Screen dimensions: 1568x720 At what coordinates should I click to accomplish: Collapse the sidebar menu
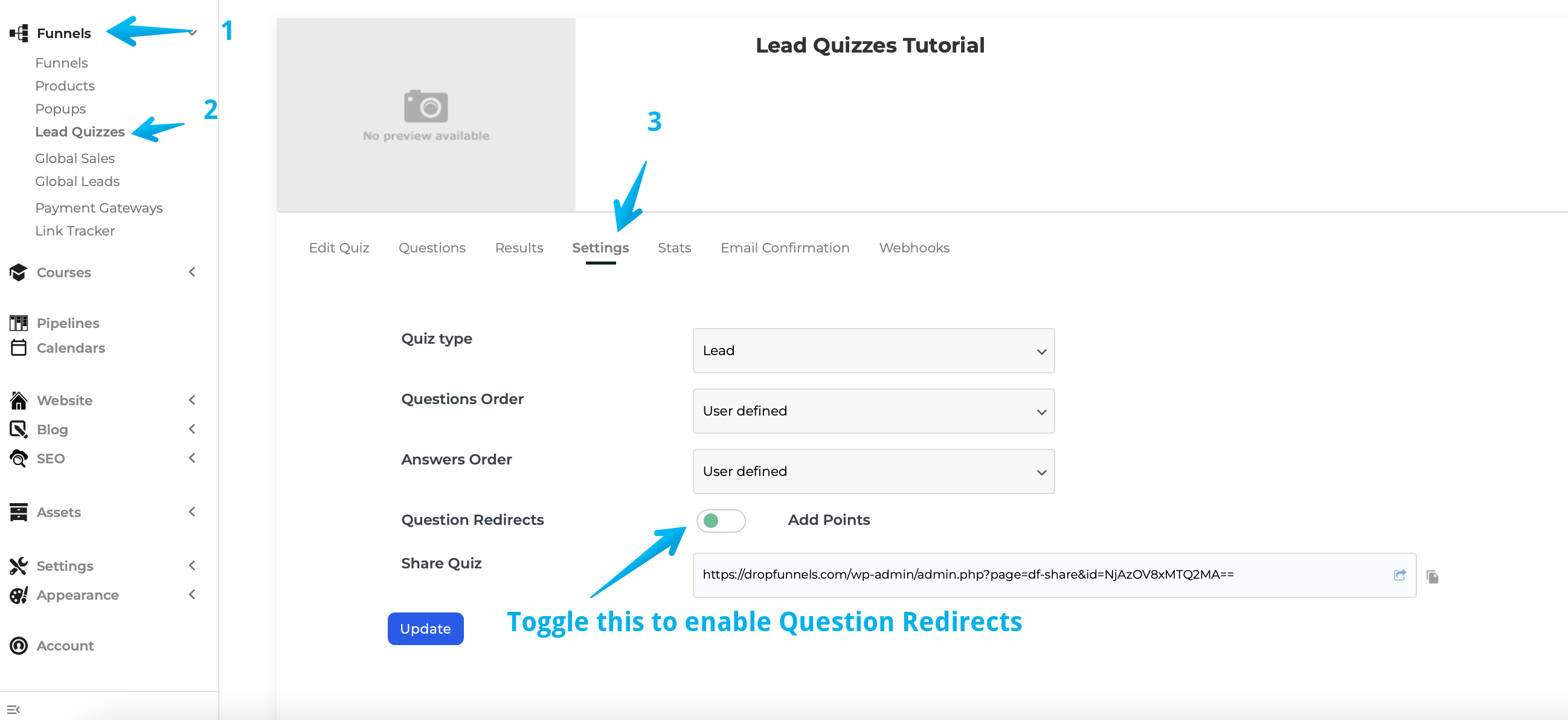tap(14, 709)
